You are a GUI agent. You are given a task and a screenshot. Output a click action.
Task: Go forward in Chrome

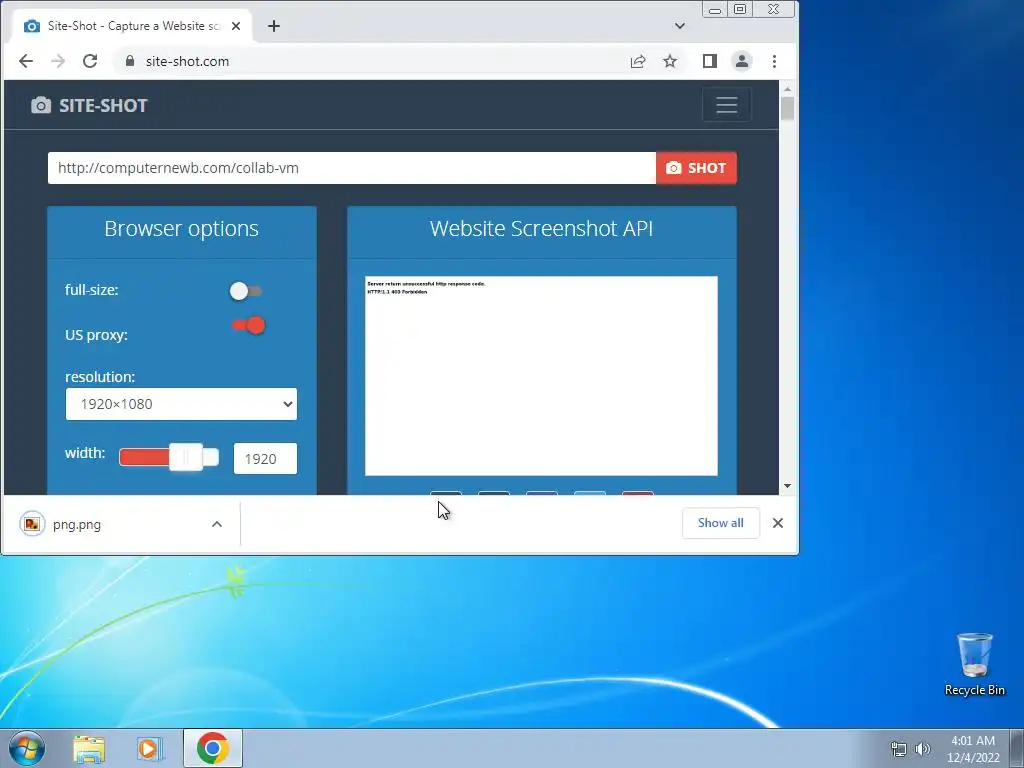pos(58,61)
